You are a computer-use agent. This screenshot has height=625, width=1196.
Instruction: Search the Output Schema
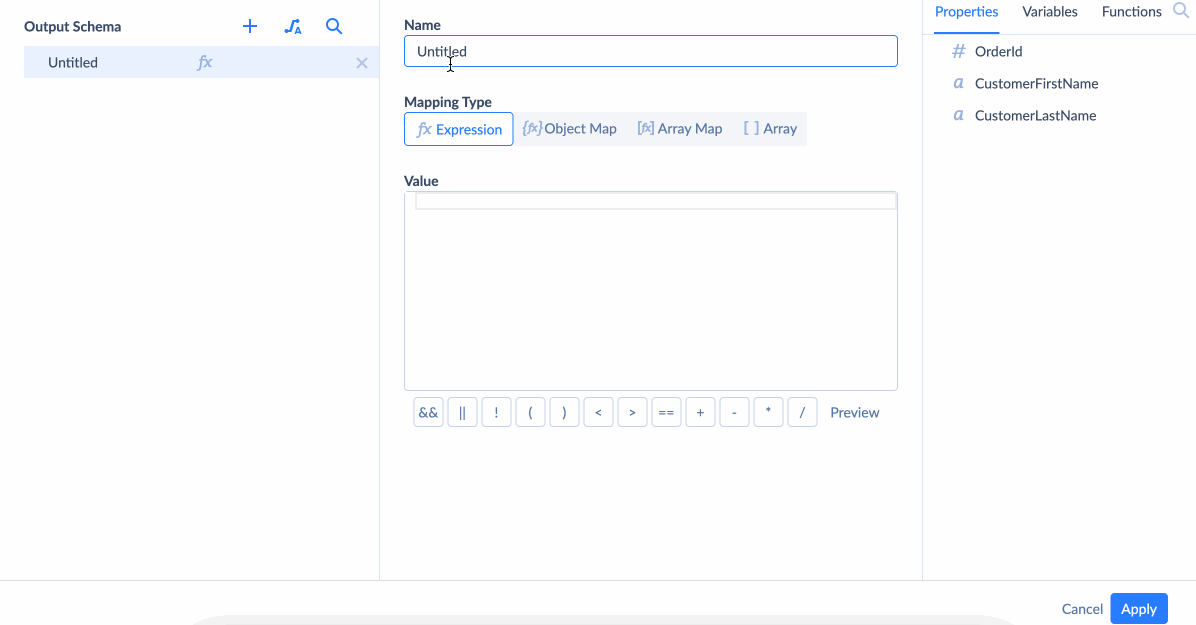tap(334, 27)
